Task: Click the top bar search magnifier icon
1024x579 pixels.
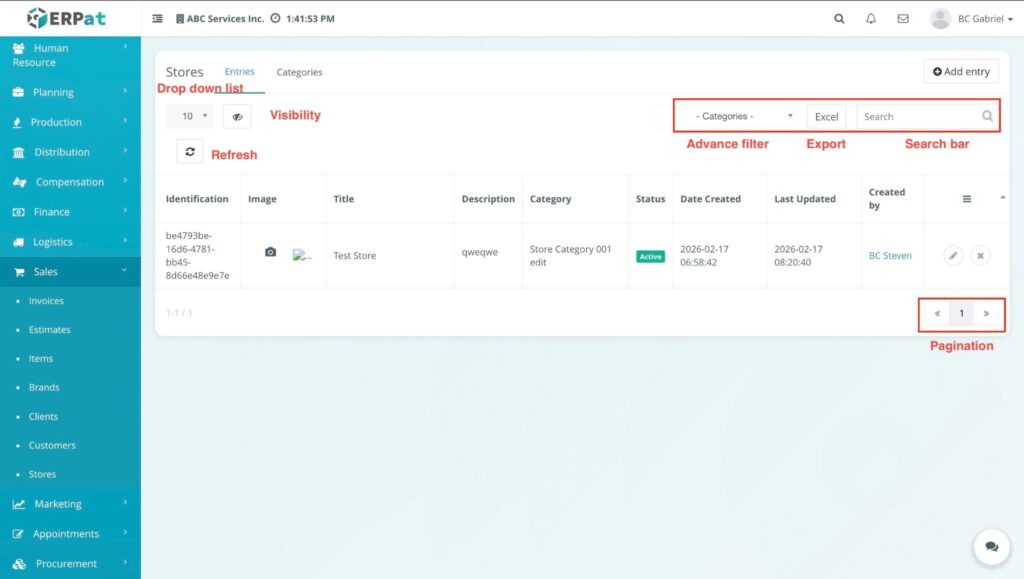Action: [839, 19]
